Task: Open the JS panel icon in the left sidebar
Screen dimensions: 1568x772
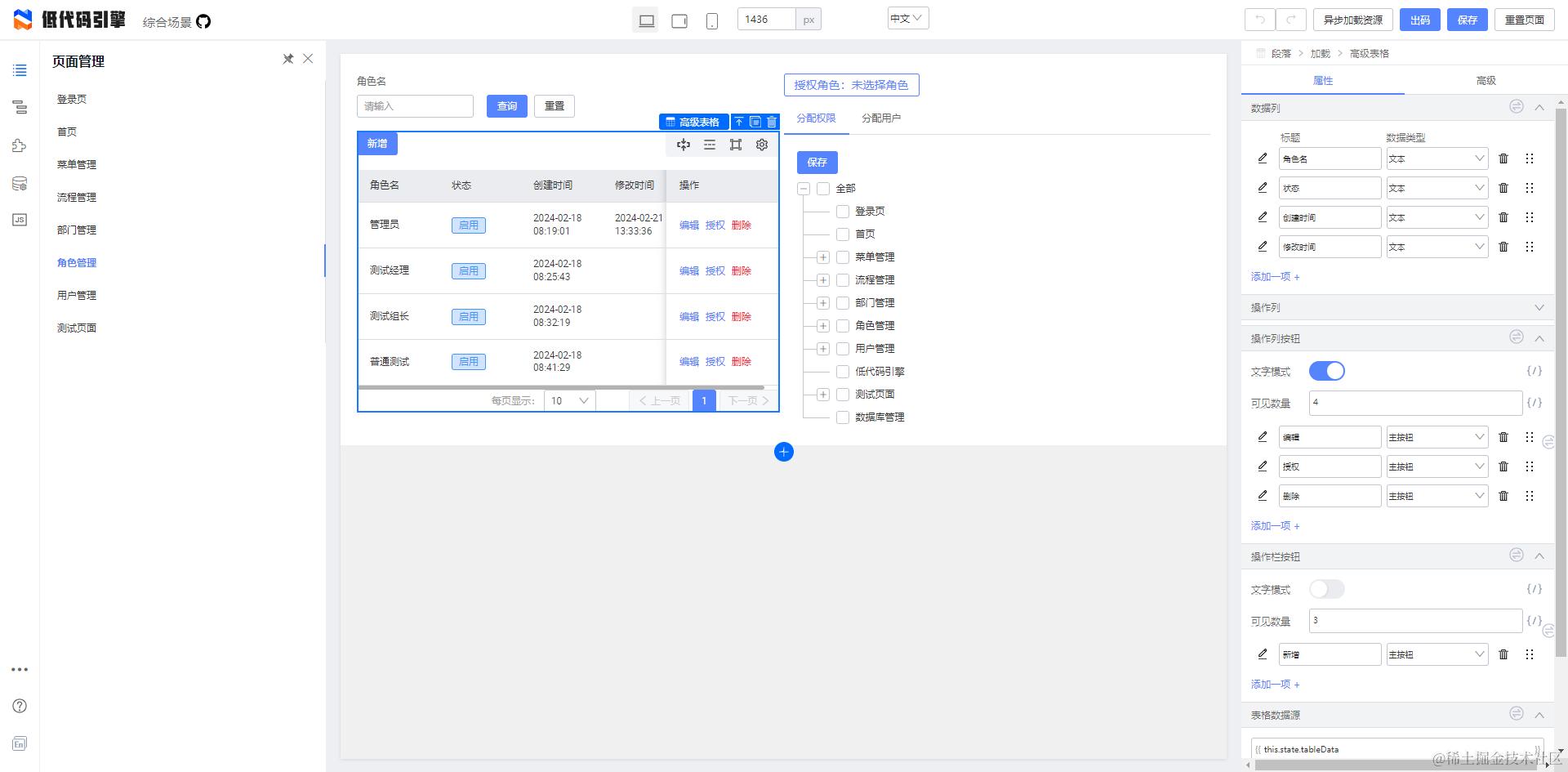Action: pyautogui.click(x=20, y=219)
